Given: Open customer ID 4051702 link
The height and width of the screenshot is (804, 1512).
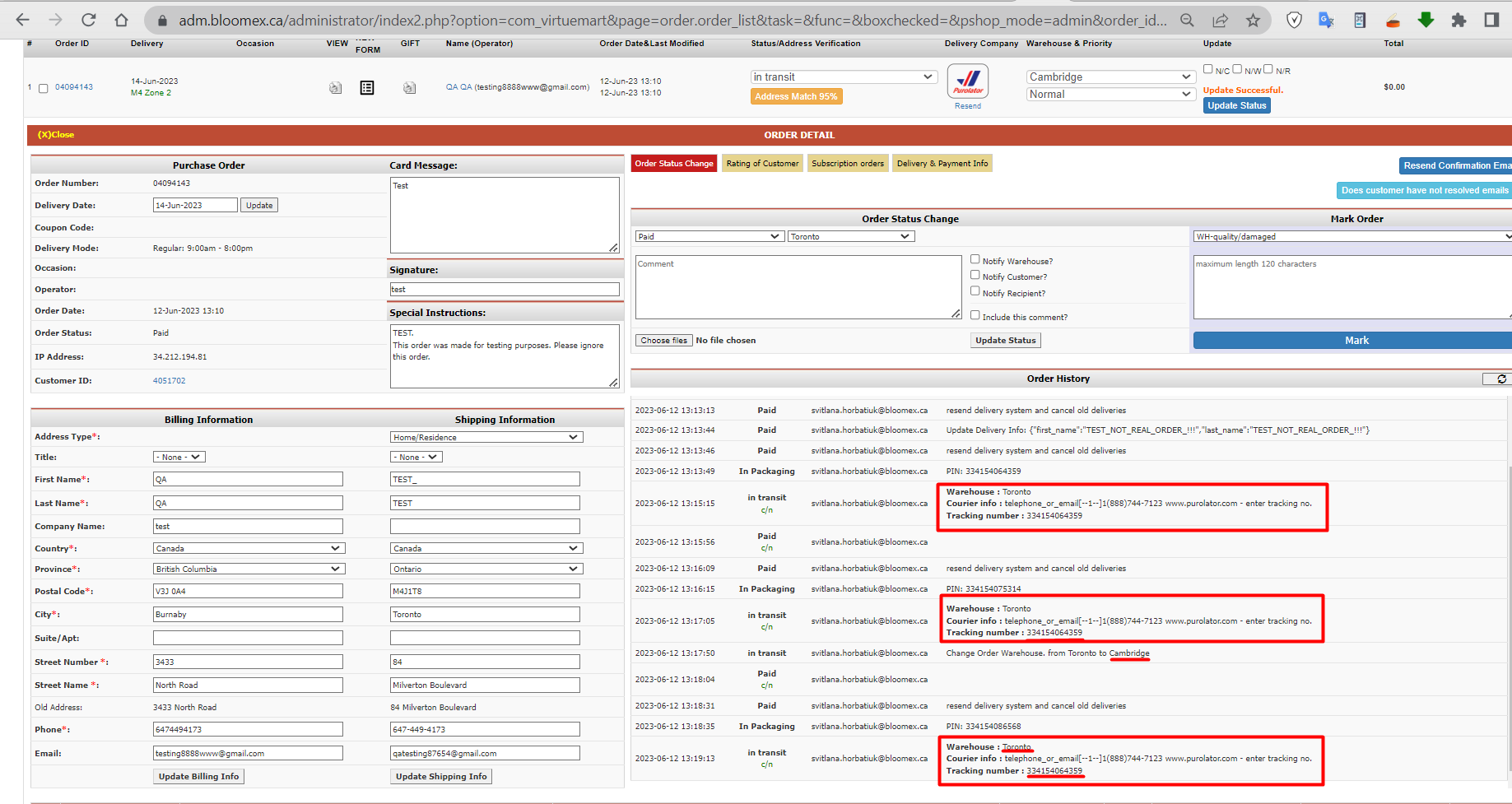Looking at the screenshot, I should 169,381.
